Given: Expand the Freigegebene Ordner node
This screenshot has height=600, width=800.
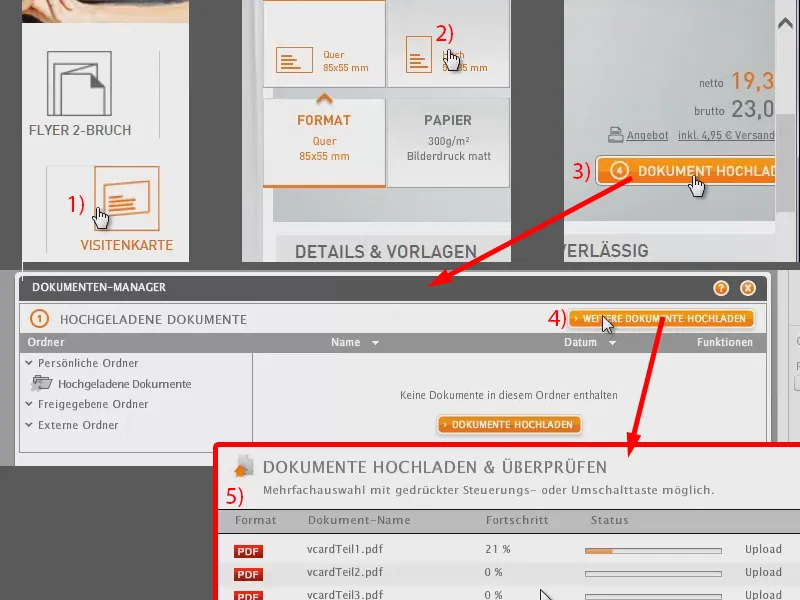Looking at the screenshot, I should click(29, 404).
